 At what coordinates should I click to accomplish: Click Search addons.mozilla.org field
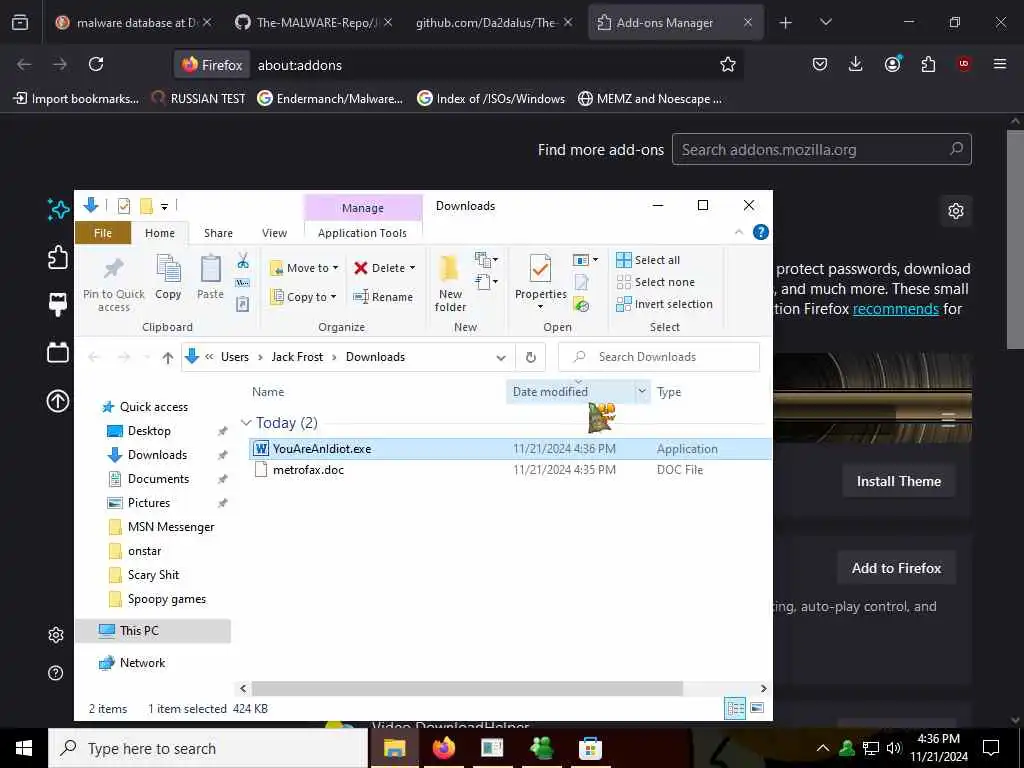tap(822, 150)
